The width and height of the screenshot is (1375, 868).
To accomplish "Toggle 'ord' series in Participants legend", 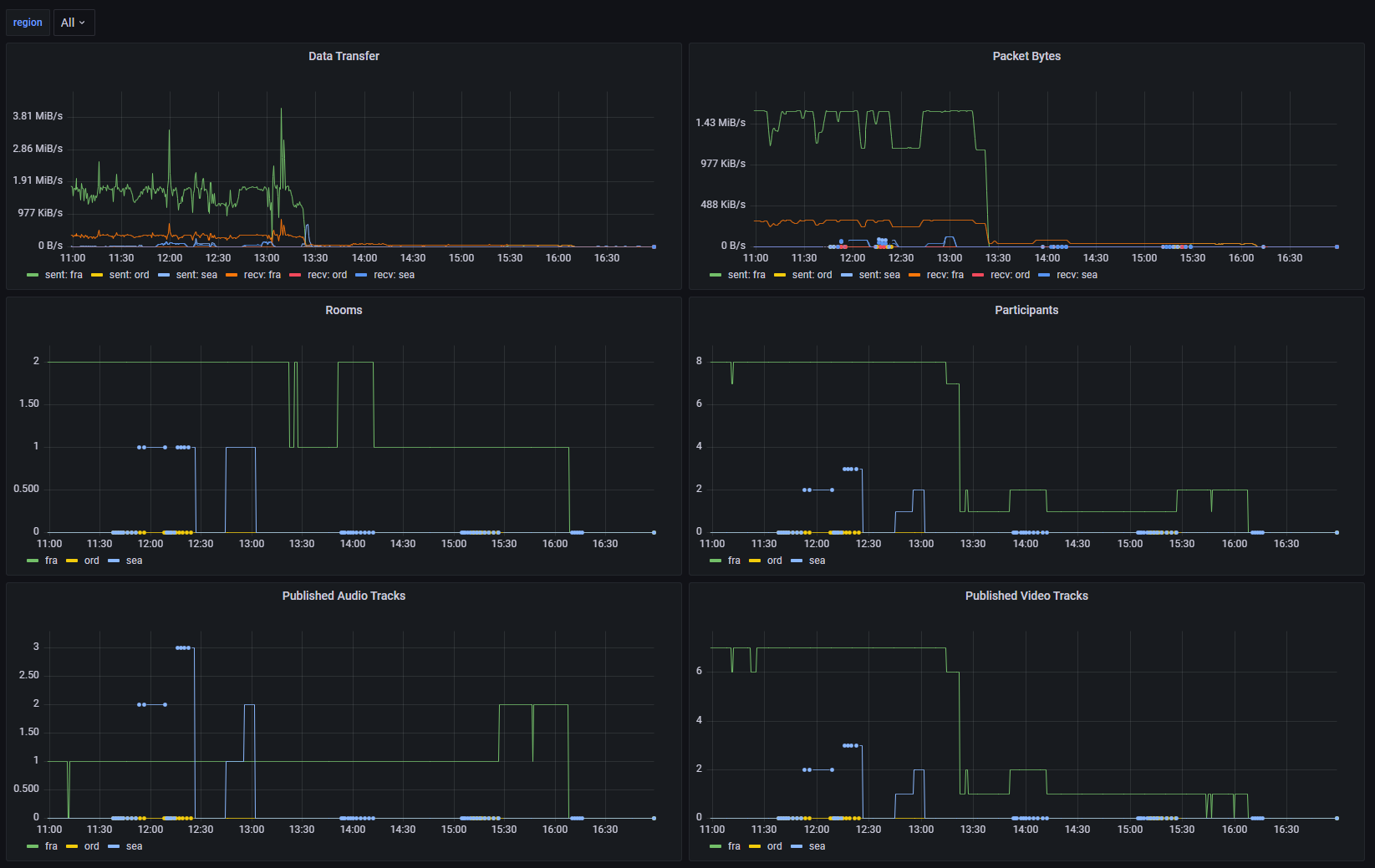I will point(774,561).
